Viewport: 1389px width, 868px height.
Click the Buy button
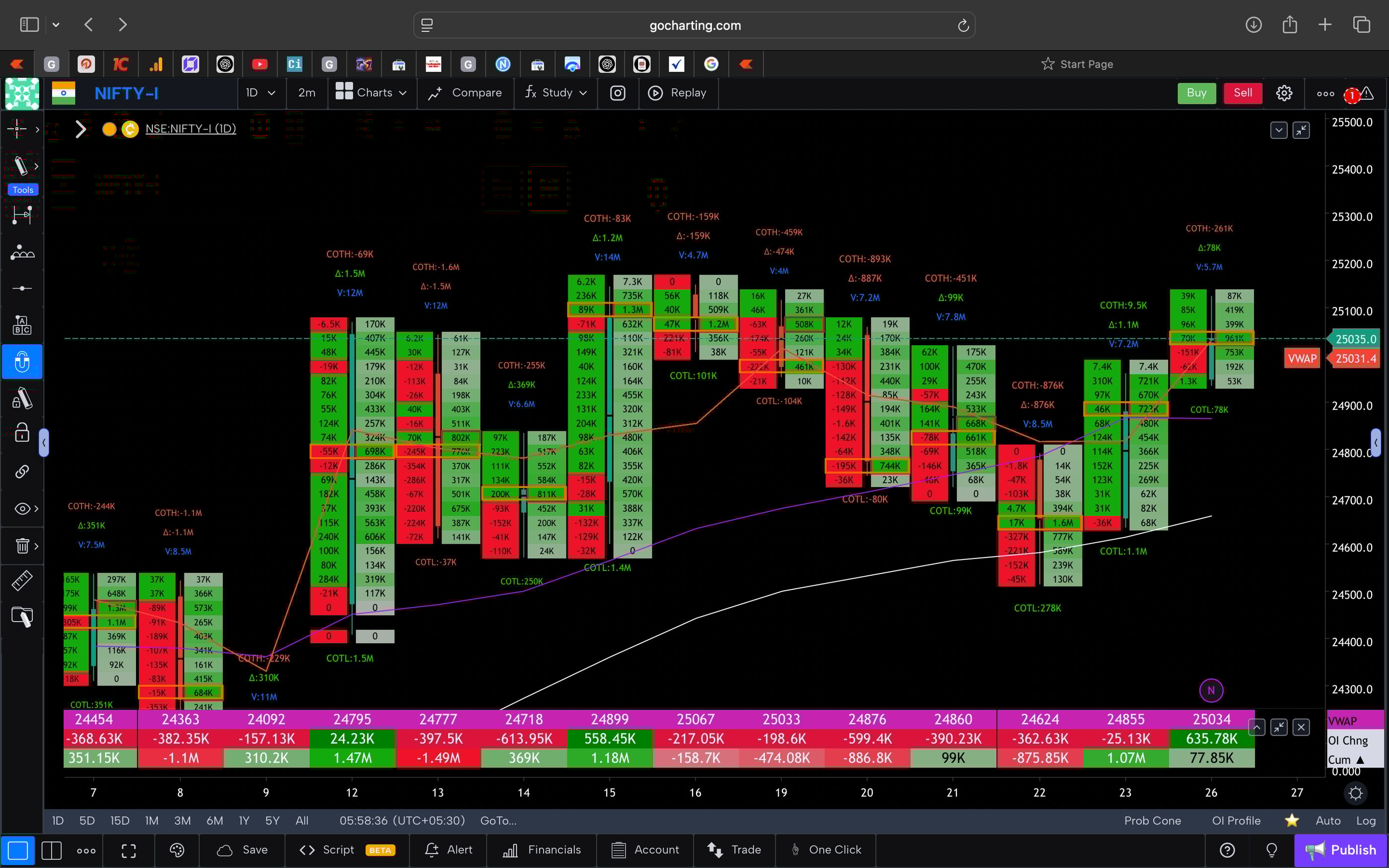click(x=1196, y=92)
